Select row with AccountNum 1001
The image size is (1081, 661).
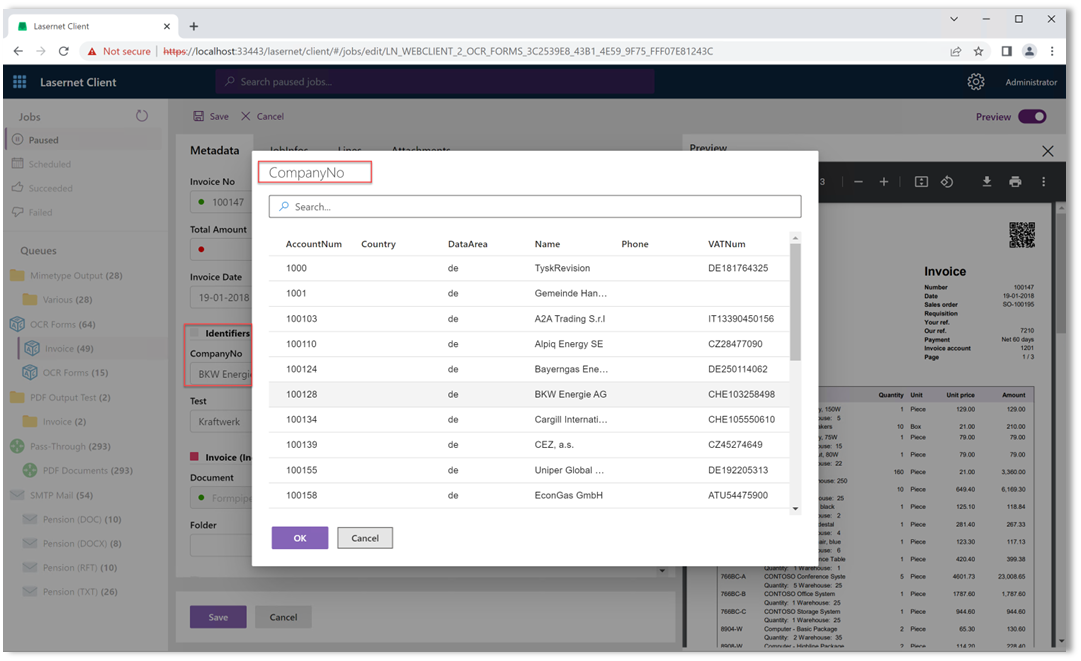click(x=529, y=294)
